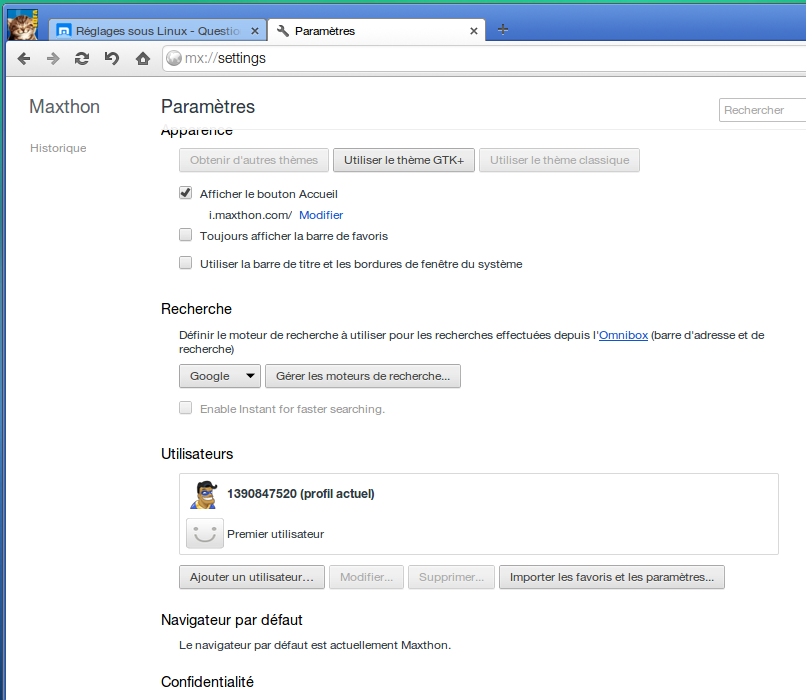Click the wrench icon on Paramètres tab

click(283, 31)
